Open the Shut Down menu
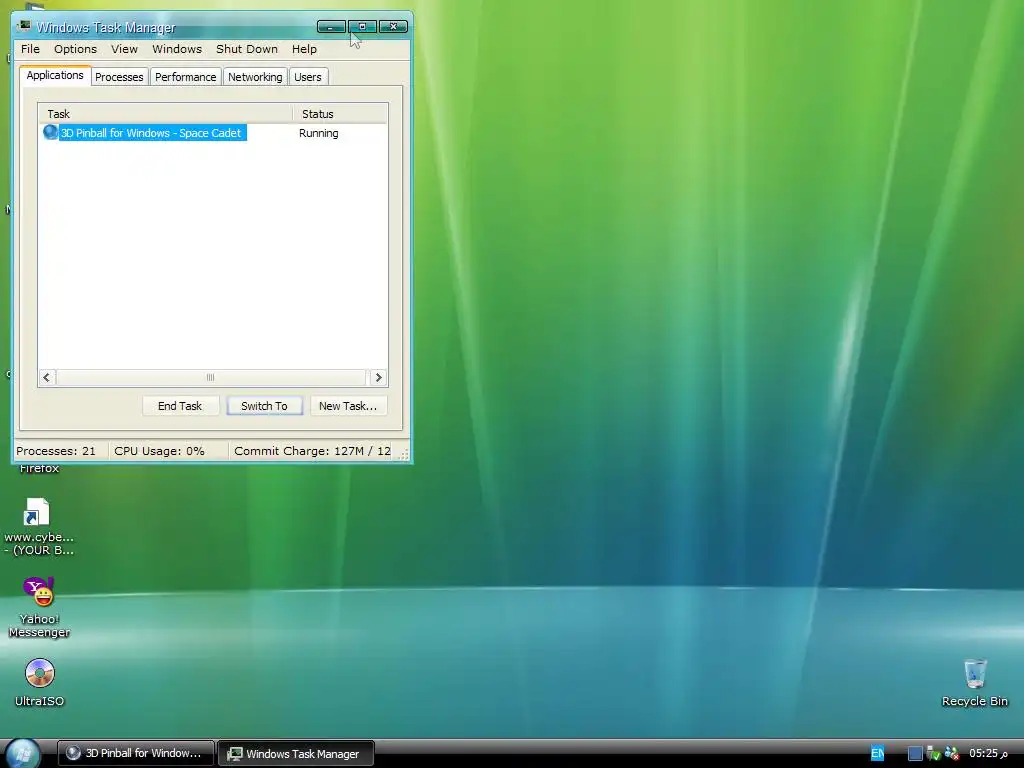Image resolution: width=1024 pixels, height=768 pixels. [247, 49]
